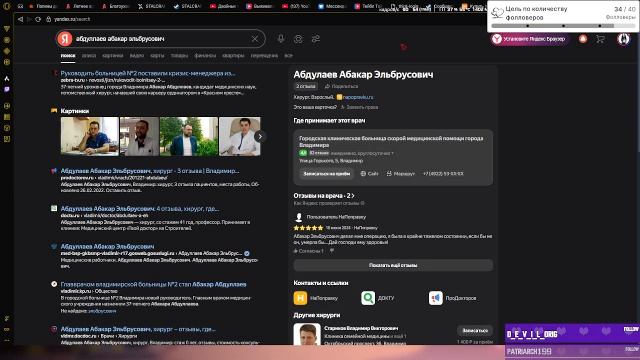Viewport: 640px width, 360px height.
Task: Select the Товары search category tab
Action: click(x=179, y=56)
